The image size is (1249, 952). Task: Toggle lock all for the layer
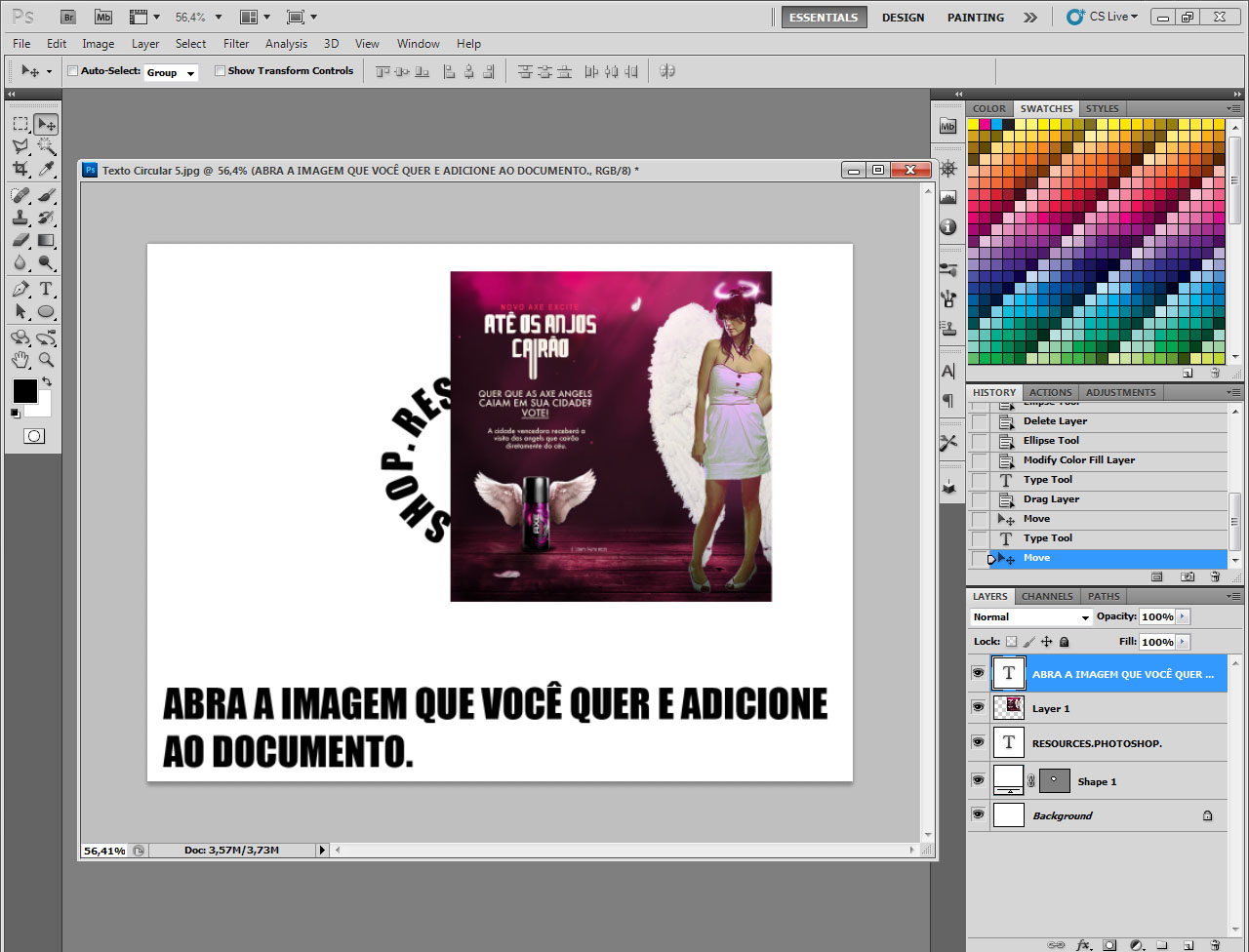click(1065, 642)
